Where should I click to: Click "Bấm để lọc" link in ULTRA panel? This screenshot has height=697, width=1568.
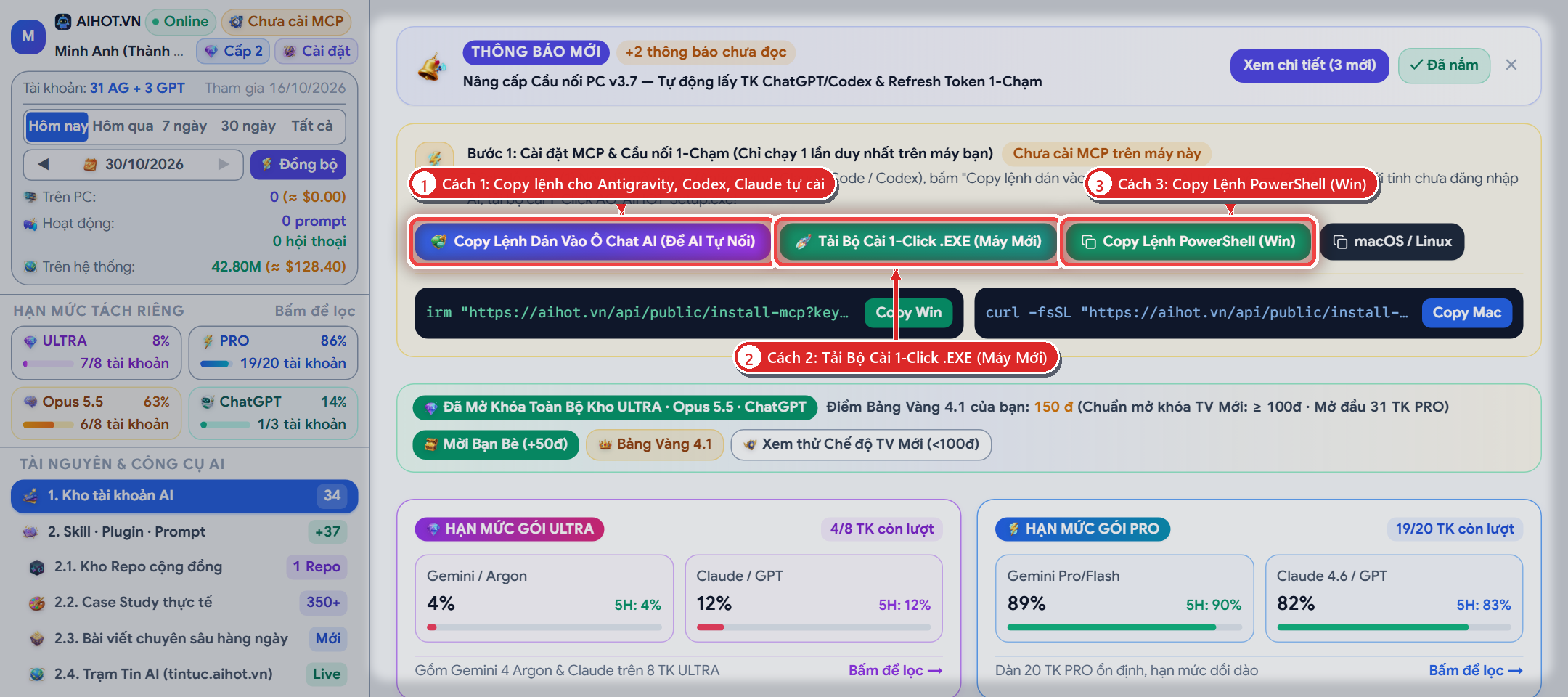(x=895, y=671)
